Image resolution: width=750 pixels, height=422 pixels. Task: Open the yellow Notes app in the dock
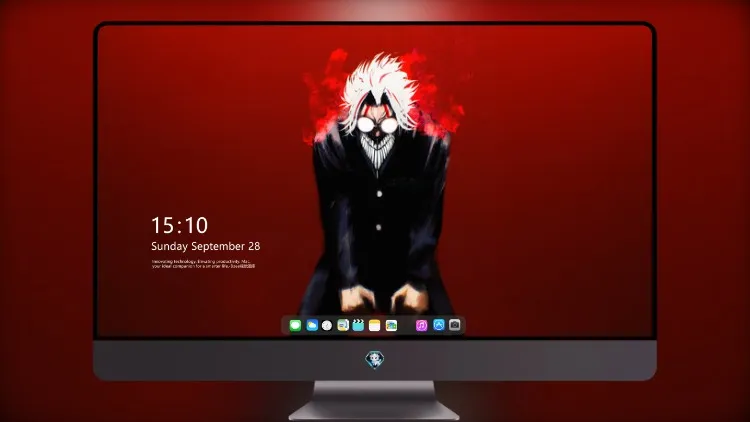(375, 325)
